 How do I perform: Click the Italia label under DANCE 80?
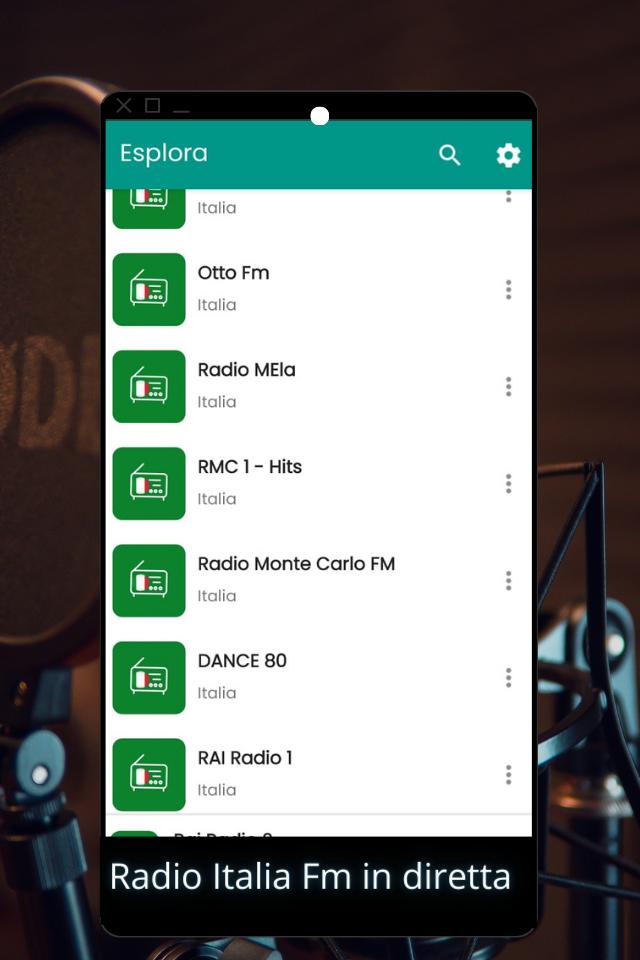point(216,693)
